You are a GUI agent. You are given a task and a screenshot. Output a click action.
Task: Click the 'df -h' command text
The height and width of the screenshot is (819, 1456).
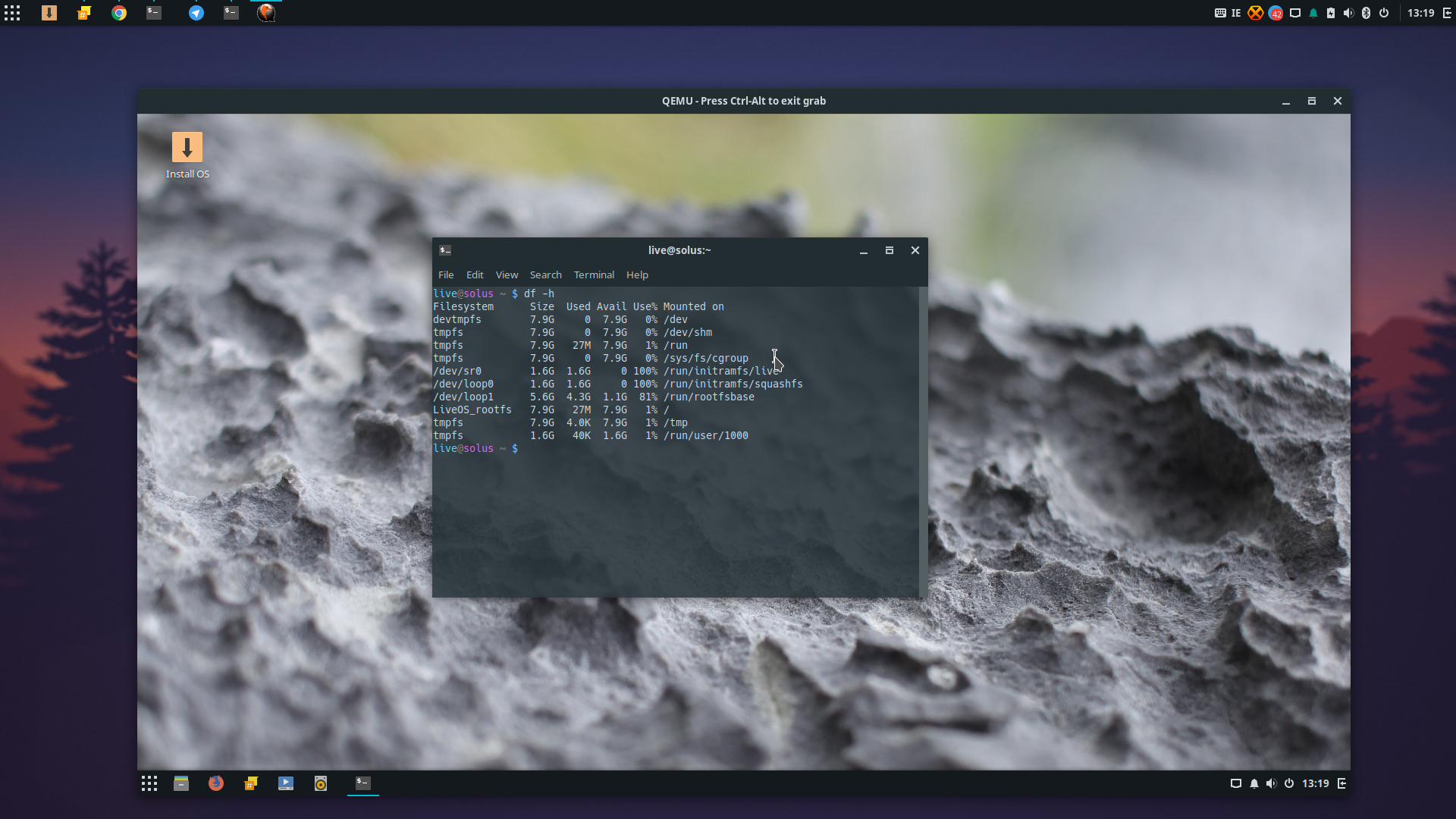[539, 293]
